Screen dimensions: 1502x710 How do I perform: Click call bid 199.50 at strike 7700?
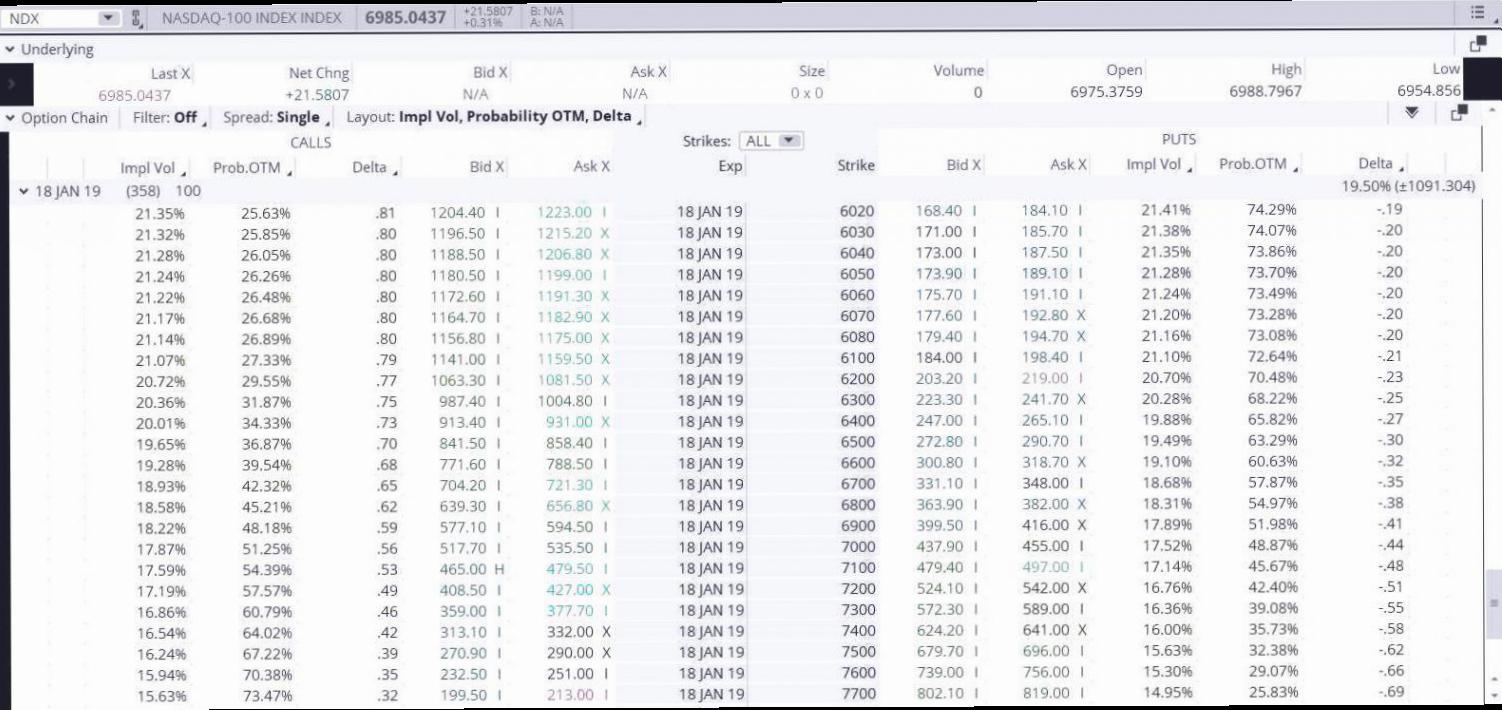coord(462,695)
